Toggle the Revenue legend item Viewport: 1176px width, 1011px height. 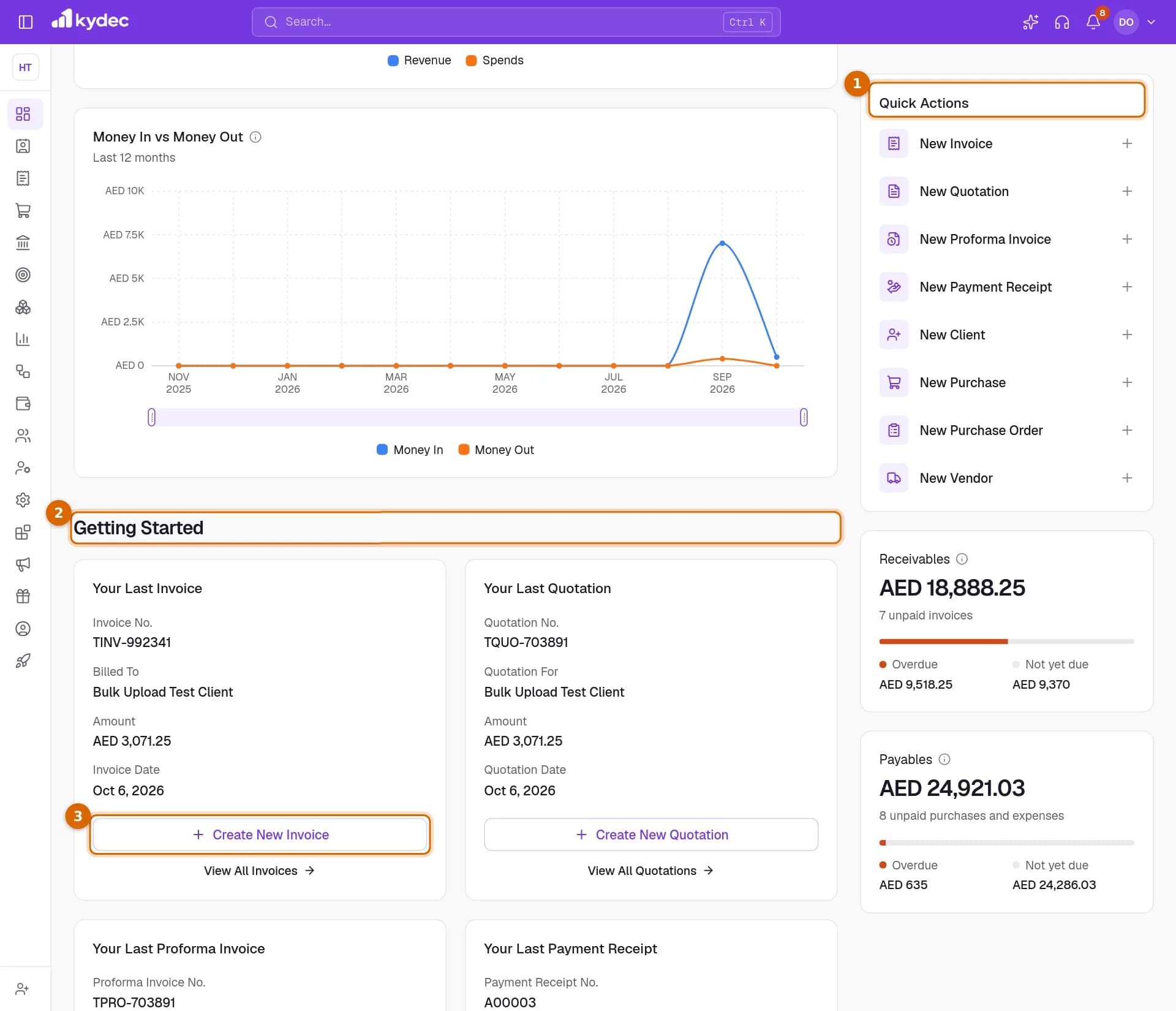click(420, 60)
